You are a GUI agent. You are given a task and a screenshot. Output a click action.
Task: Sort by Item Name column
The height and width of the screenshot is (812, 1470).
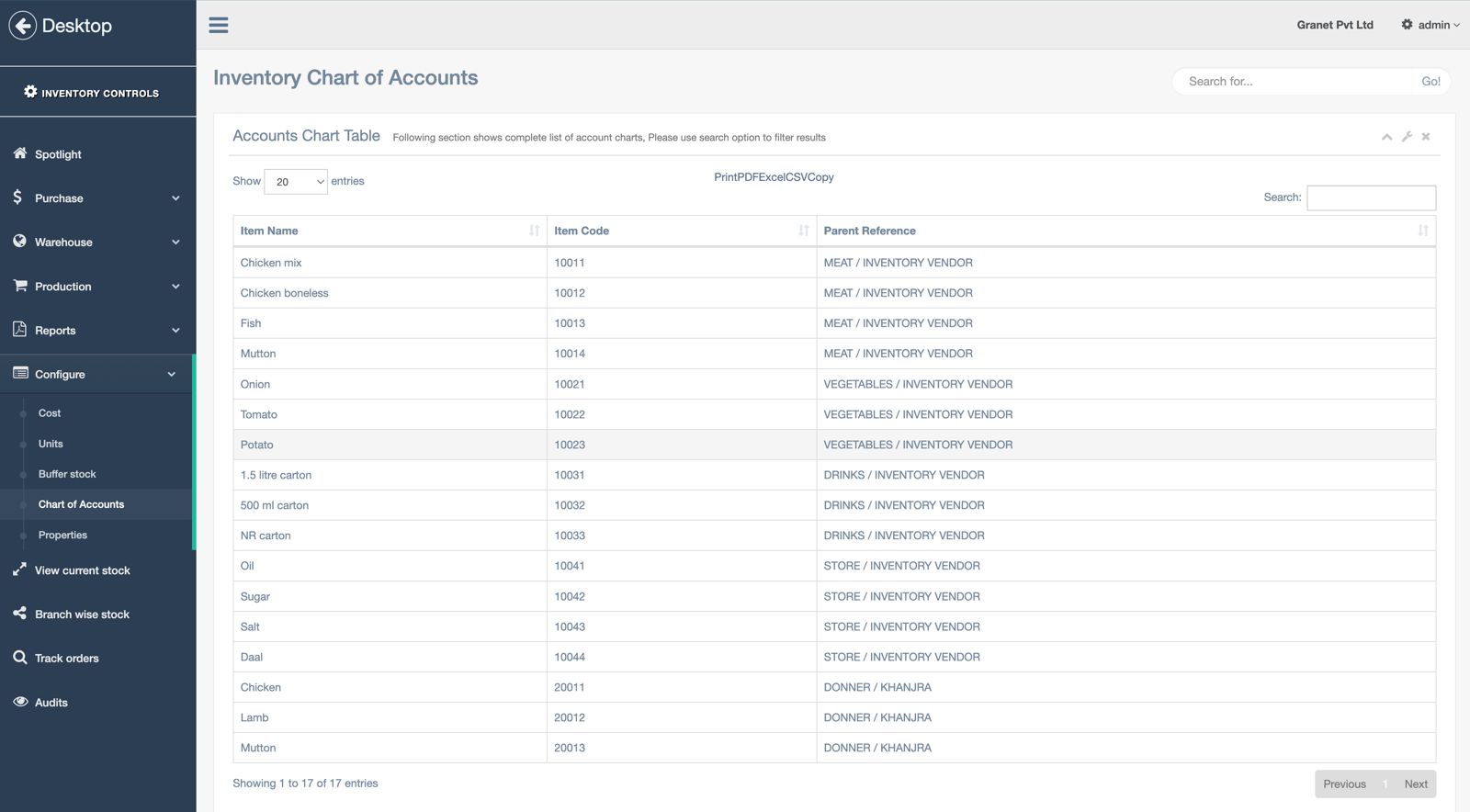[x=390, y=231]
